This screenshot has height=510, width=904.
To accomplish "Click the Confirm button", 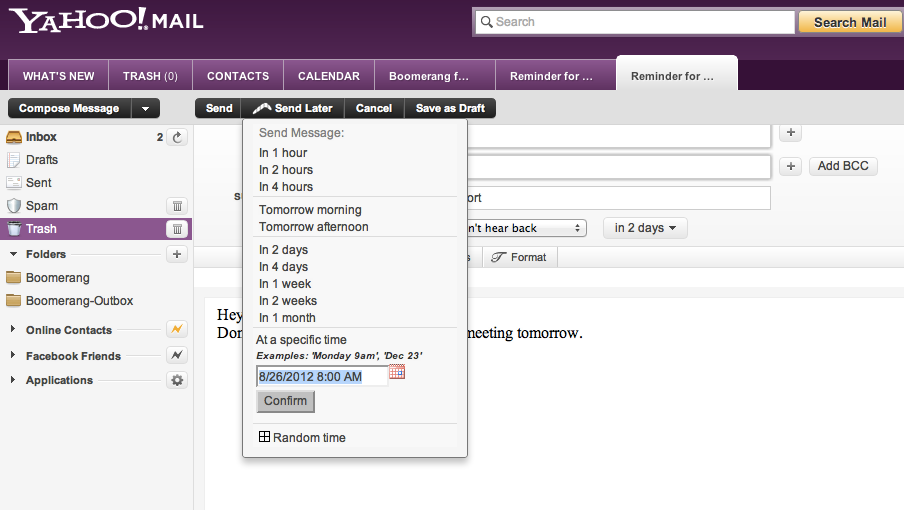I will coord(285,401).
